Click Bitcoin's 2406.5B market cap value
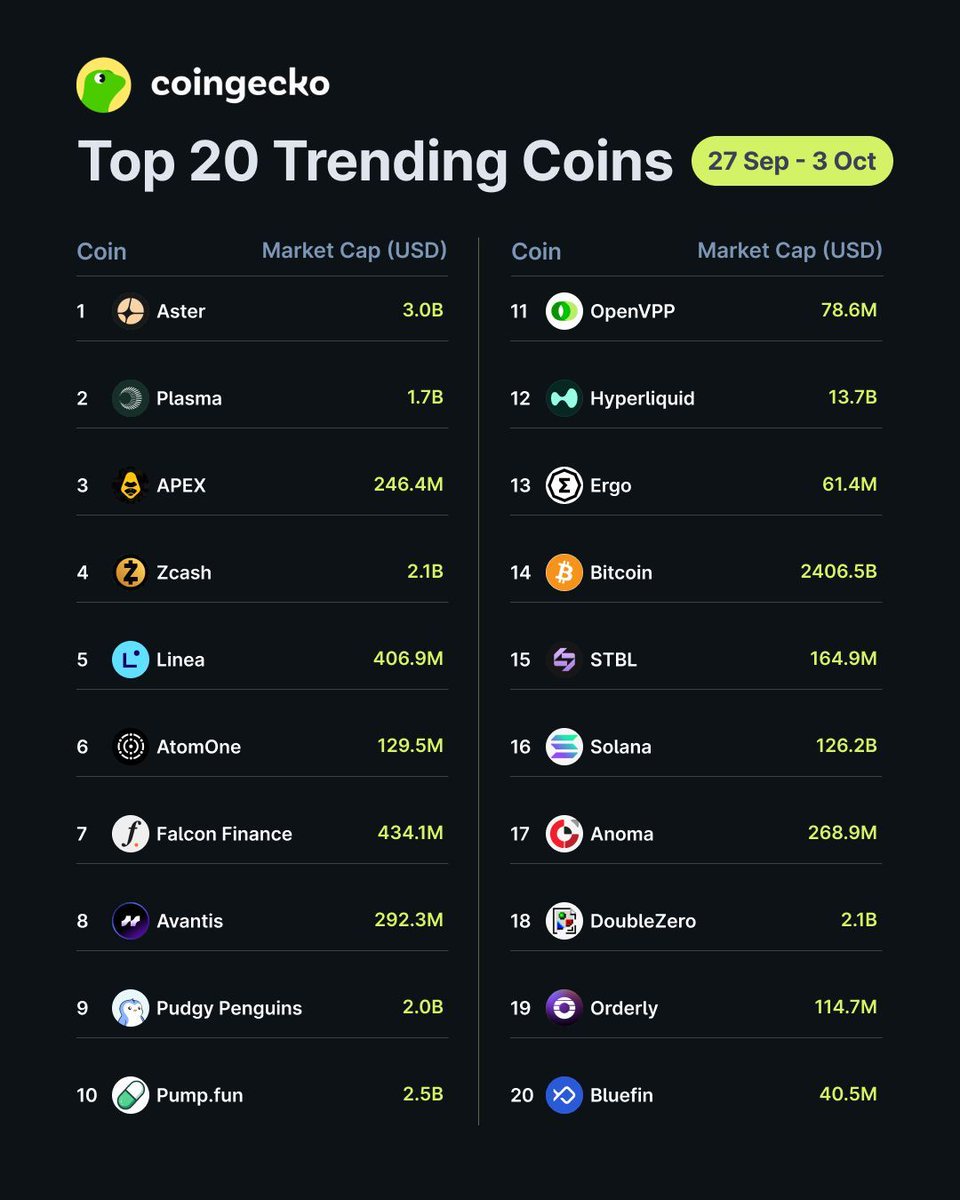 tap(838, 572)
